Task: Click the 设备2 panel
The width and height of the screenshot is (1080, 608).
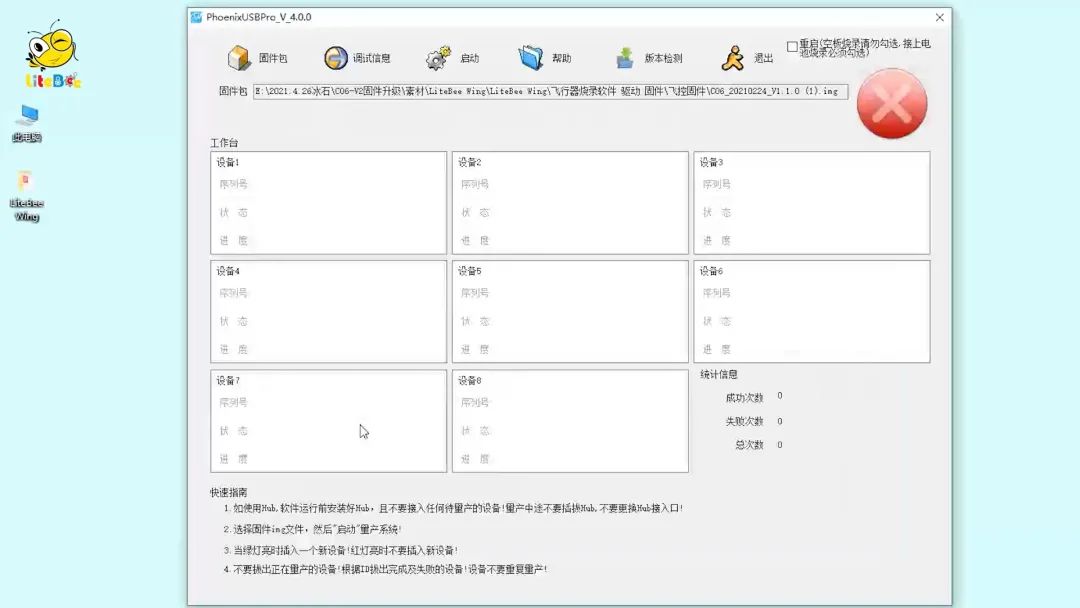Action: (x=570, y=202)
